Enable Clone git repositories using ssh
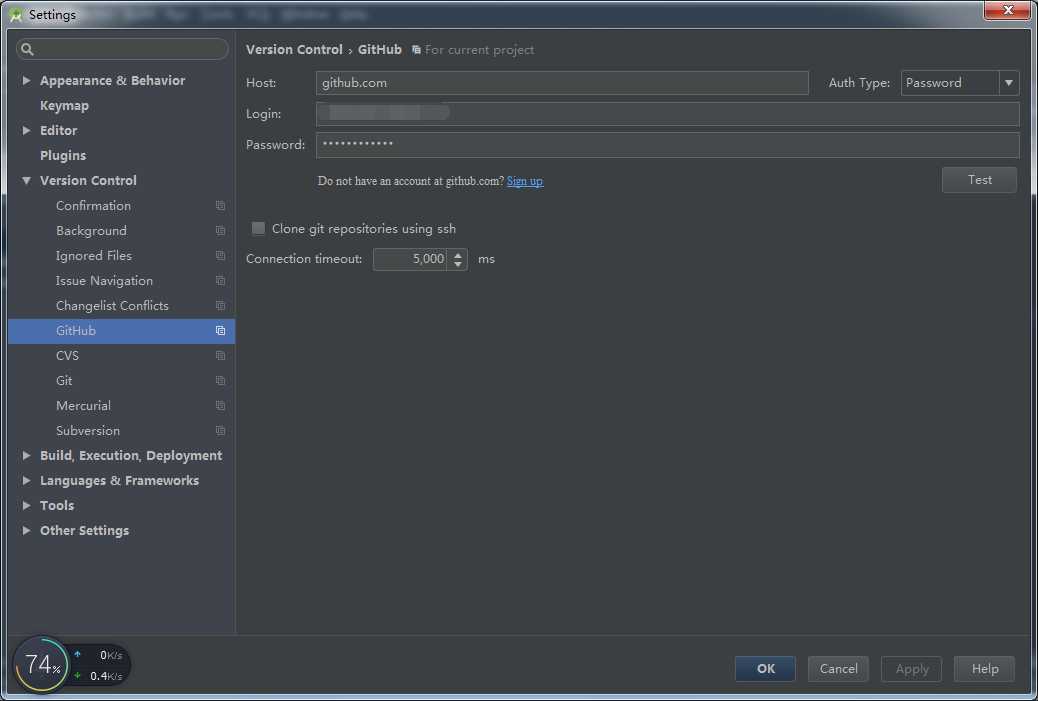1038x701 pixels. pos(258,228)
